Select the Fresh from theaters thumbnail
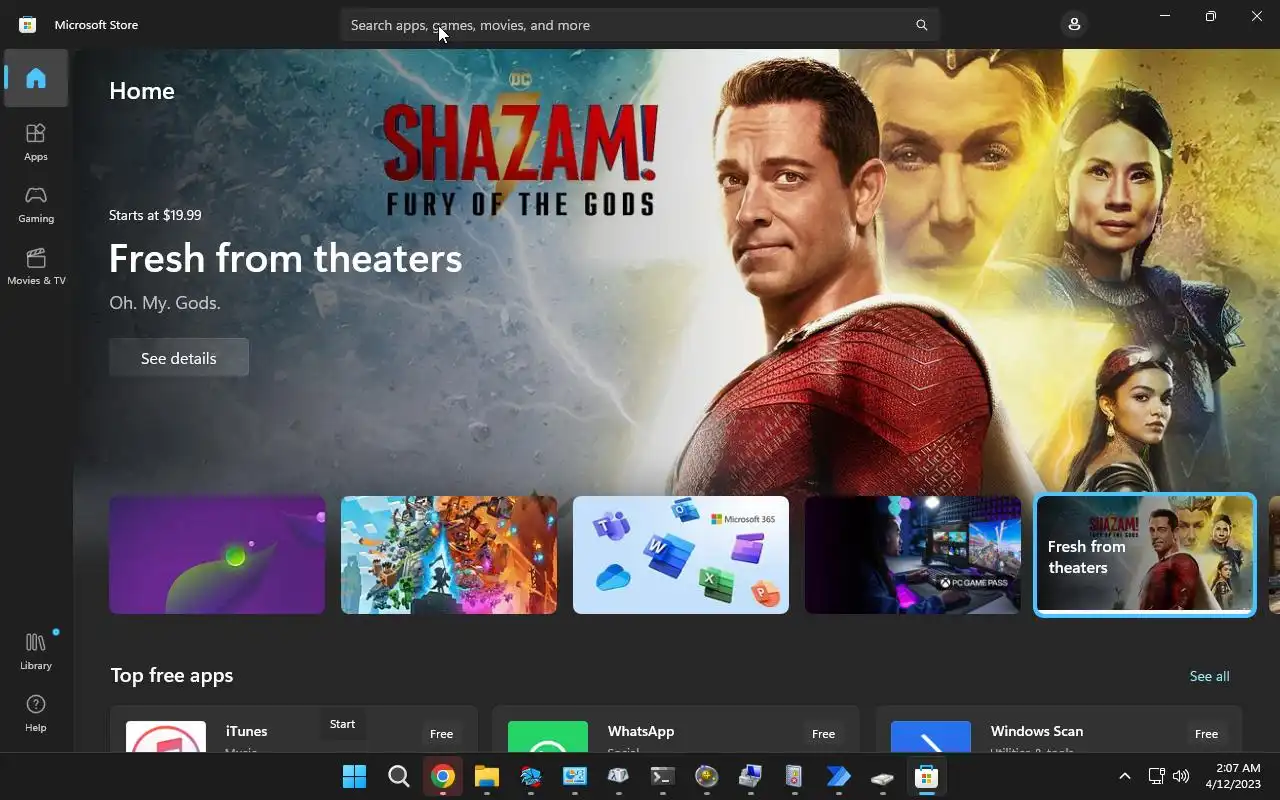Image resolution: width=1280 pixels, height=800 pixels. [1145, 555]
